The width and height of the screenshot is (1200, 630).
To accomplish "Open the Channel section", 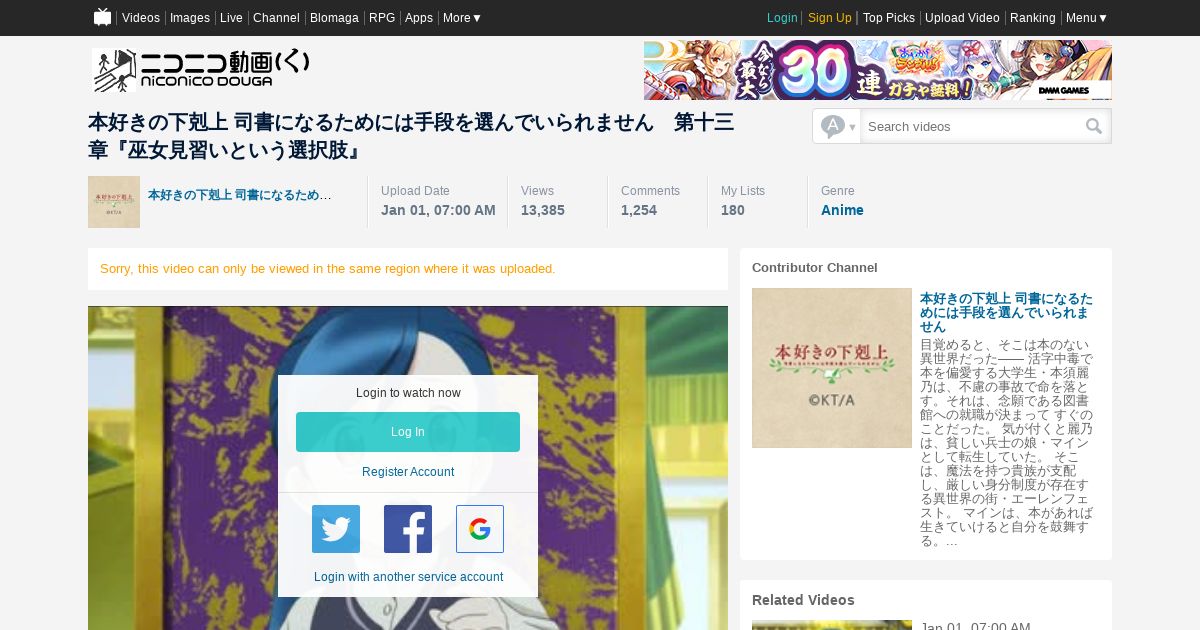I will click(276, 18).
